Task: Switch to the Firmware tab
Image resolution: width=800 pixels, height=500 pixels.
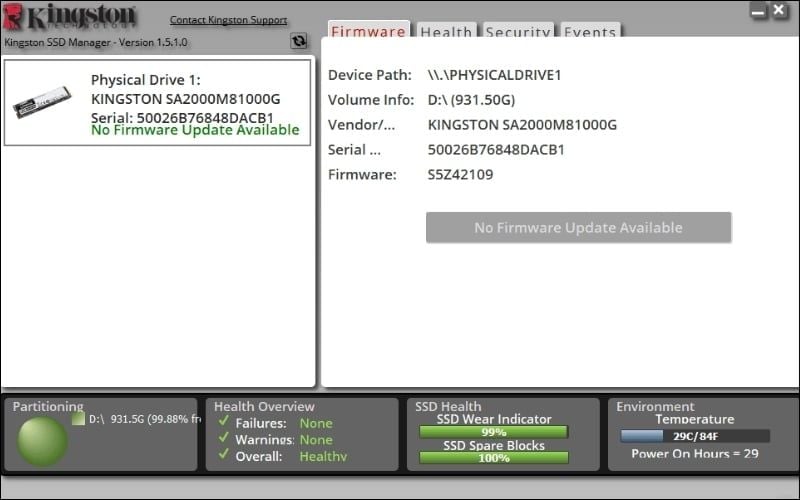Action: point(368,30)
